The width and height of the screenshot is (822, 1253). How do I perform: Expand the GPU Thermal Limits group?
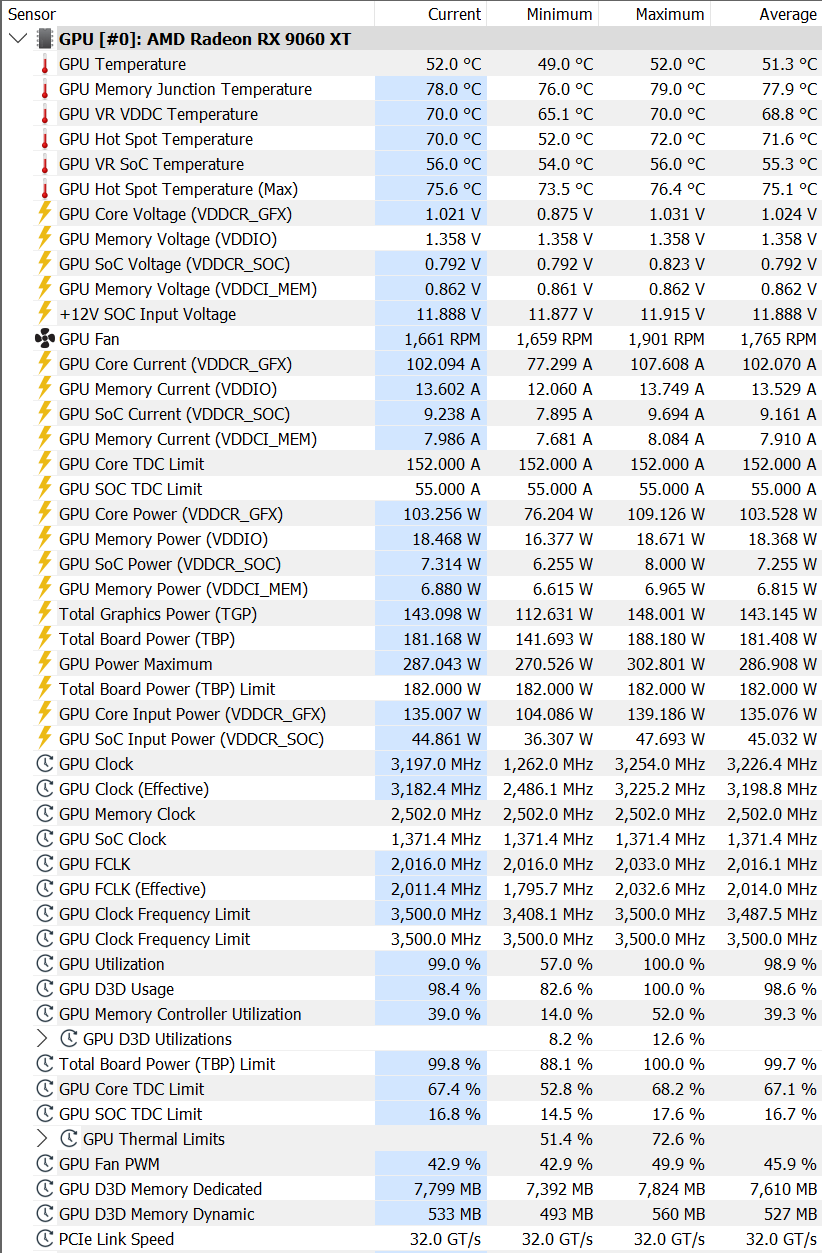pos(42,1139)
